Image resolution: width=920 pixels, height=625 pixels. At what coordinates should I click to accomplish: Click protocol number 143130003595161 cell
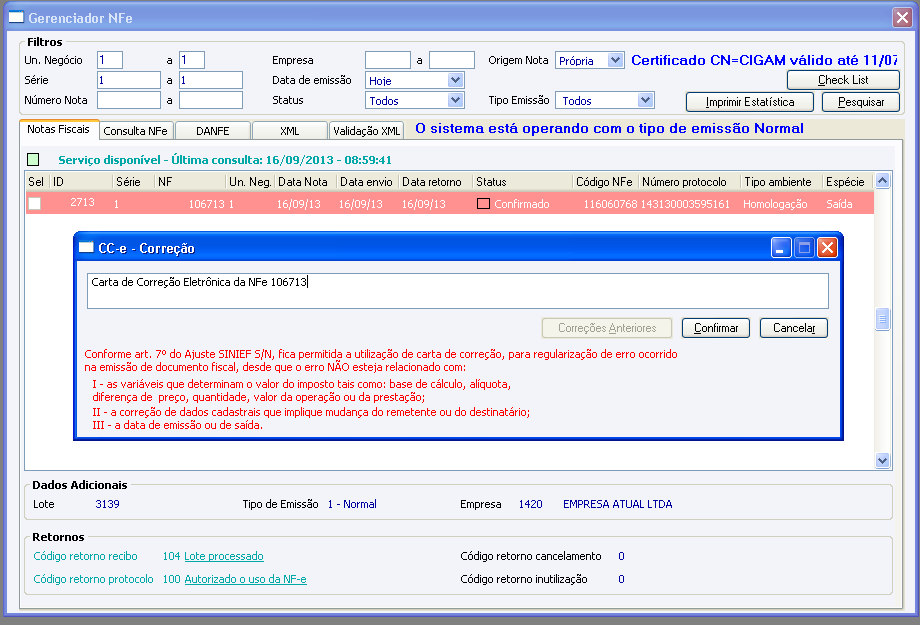pos(685,204)
